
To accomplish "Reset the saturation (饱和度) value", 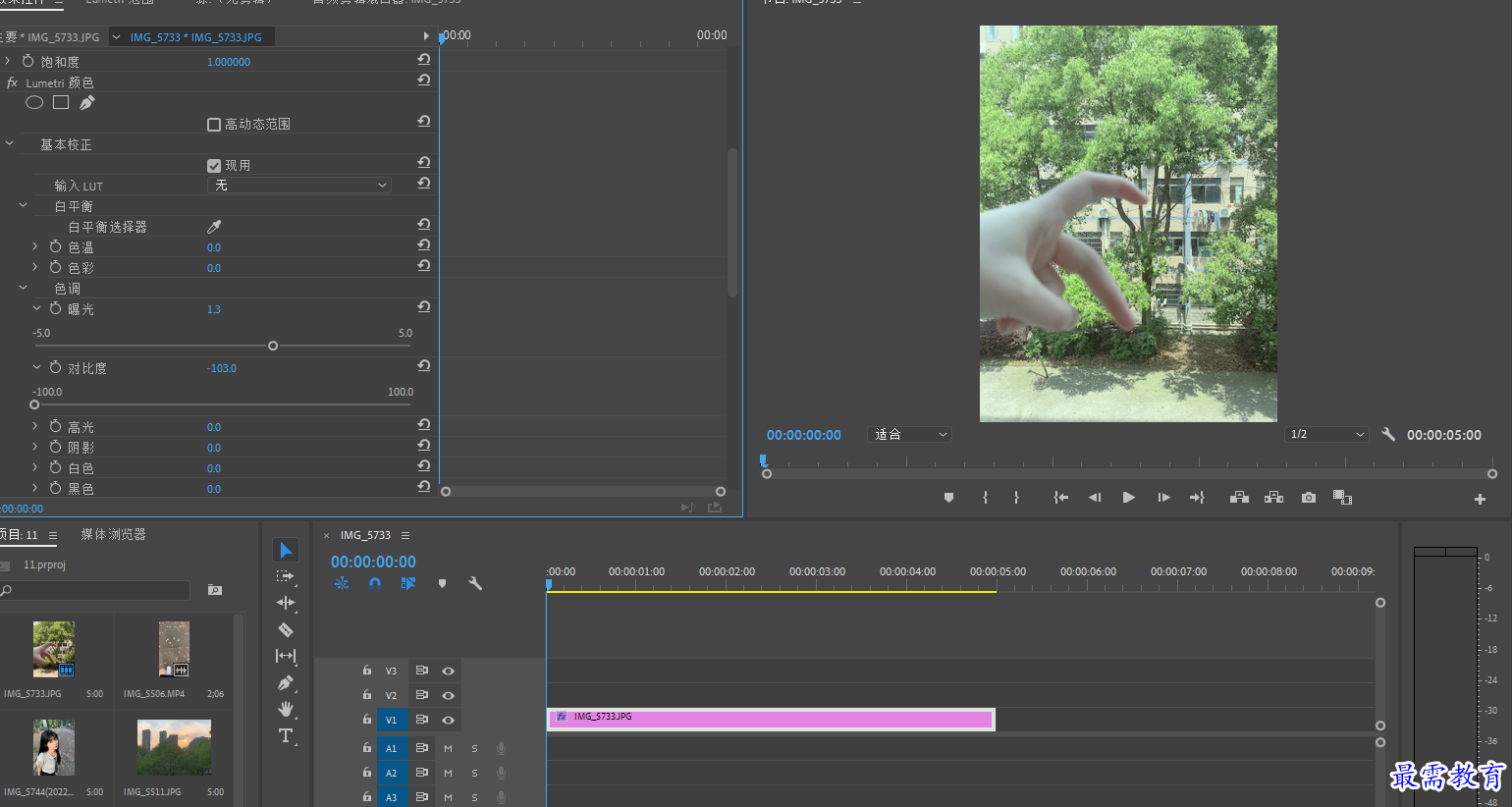I will [x=424, y=60].
